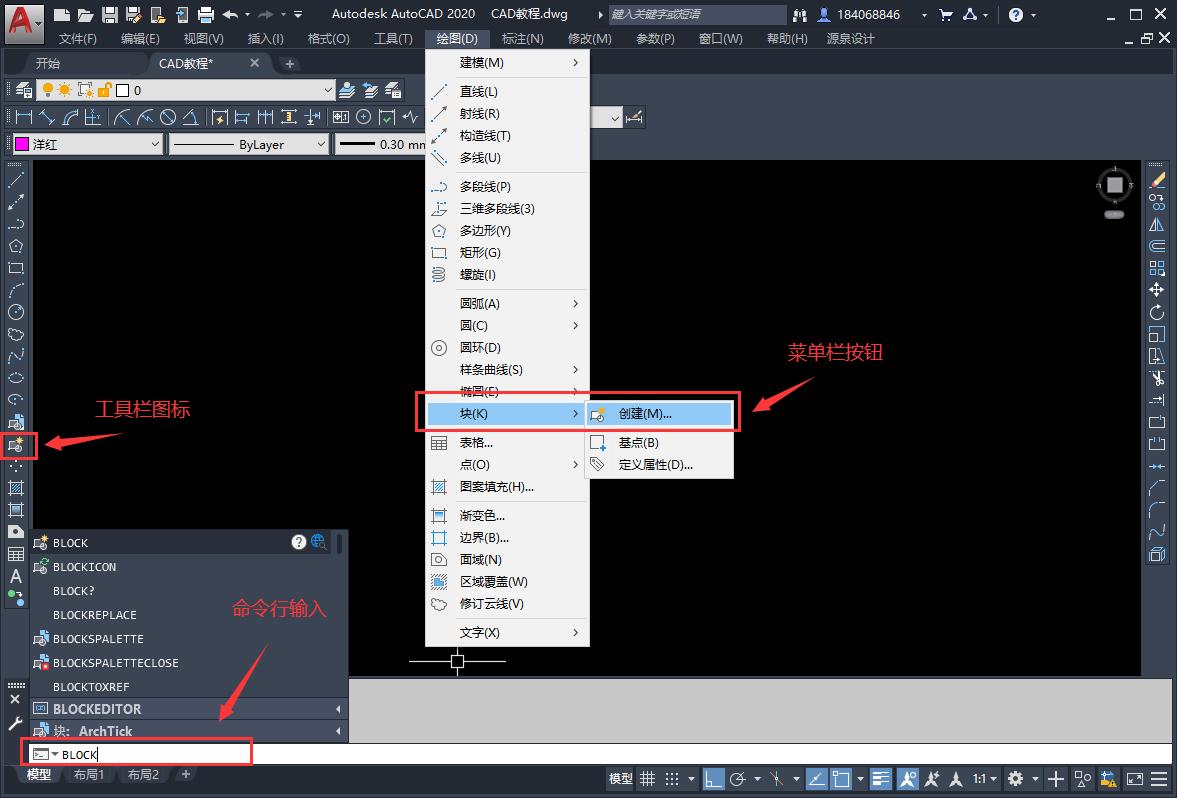1177x798 pixels.
Task: Choose 定义属性(D)... in the block submenu
Action: [x=660, y=465]
